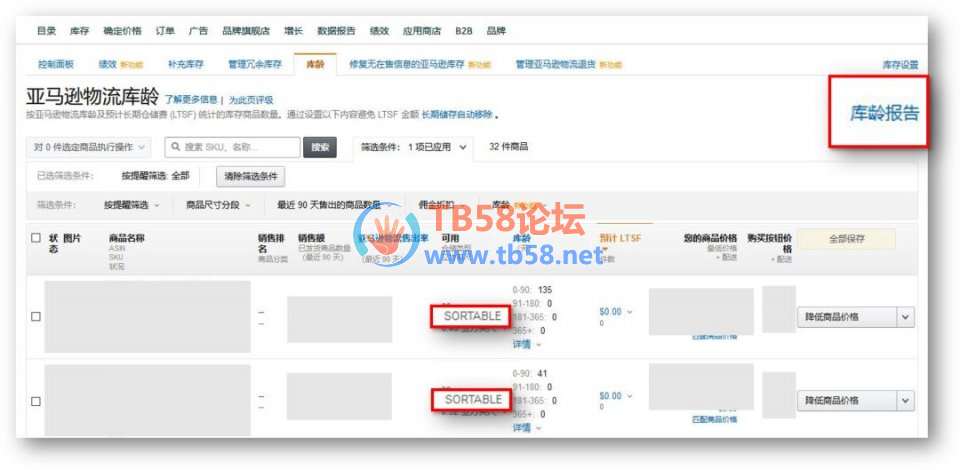Sort by 销售额 column header
Viewport: 960px width, 470px height.
(x=311, y=237)
